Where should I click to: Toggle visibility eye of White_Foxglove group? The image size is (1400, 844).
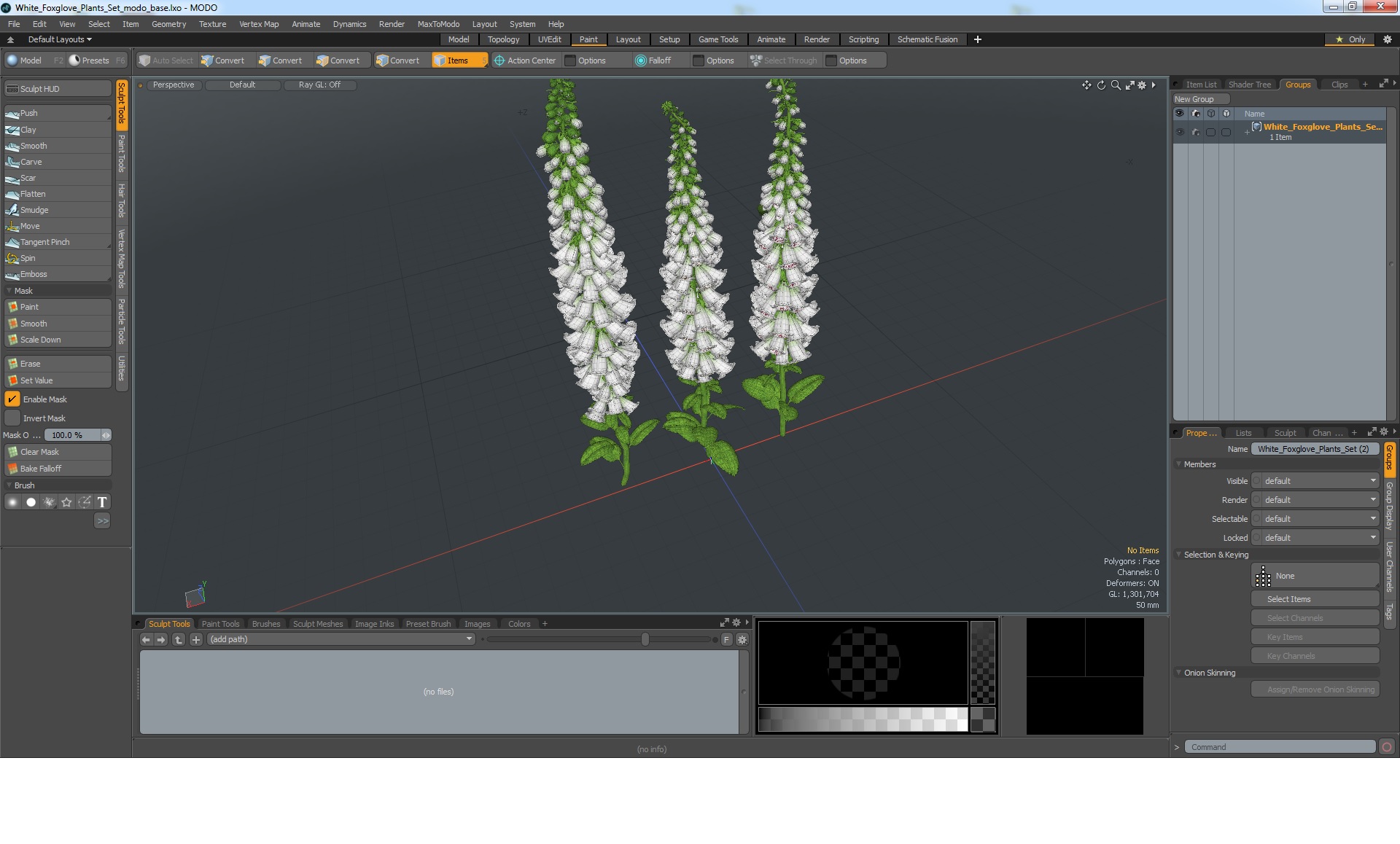point(1180,132)
